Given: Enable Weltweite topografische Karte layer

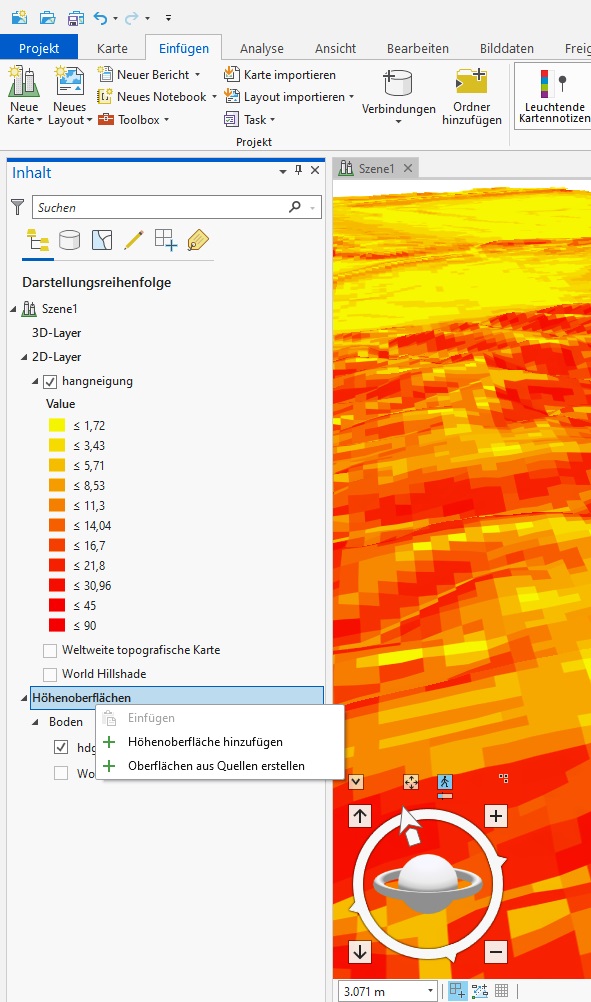Looking at the screenshot, I should click(50, 651).
